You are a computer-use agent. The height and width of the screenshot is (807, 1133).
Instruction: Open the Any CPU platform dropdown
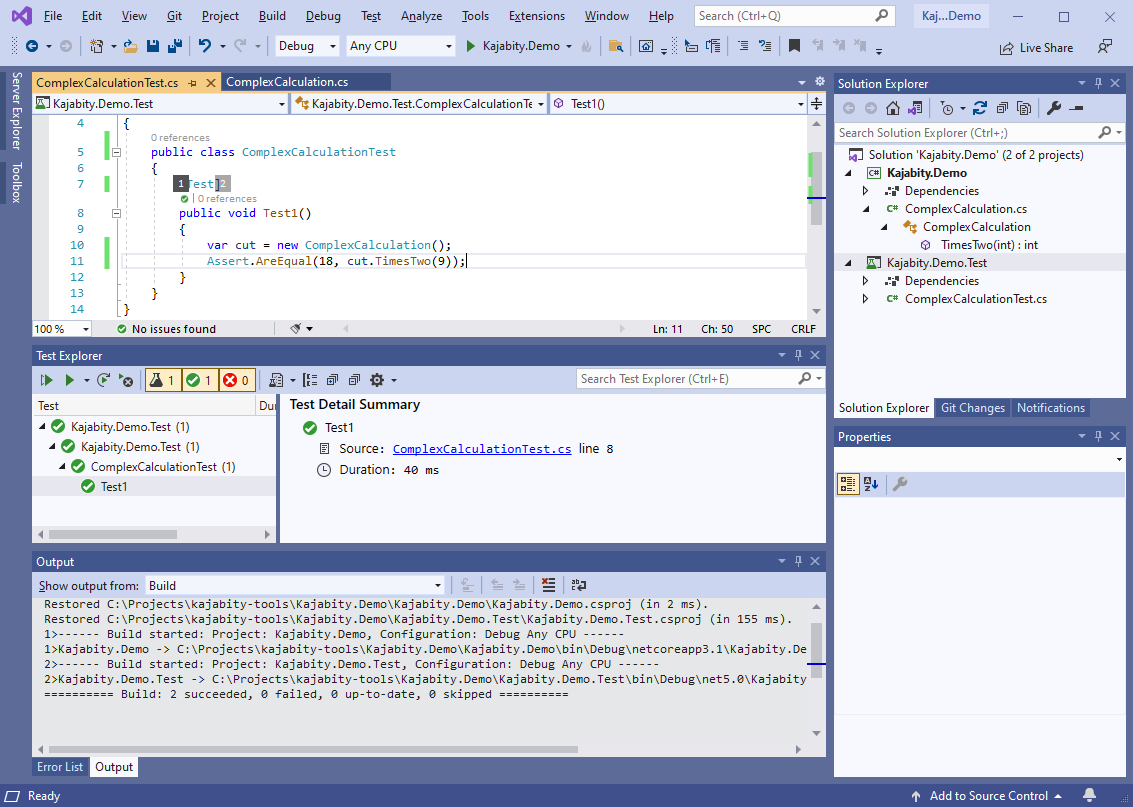(400, 46)
